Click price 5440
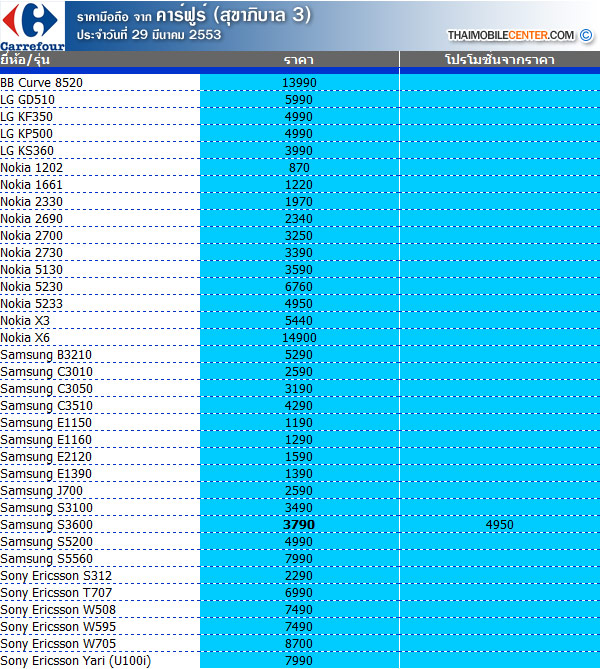Viewport: 600px width, 669px height. tap(299, 321)
